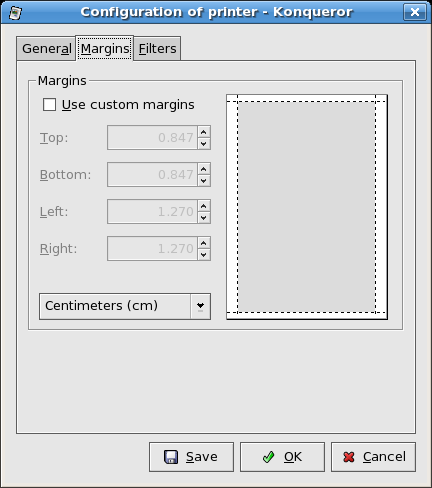Switch to the General tab

(x=46, y=49)
